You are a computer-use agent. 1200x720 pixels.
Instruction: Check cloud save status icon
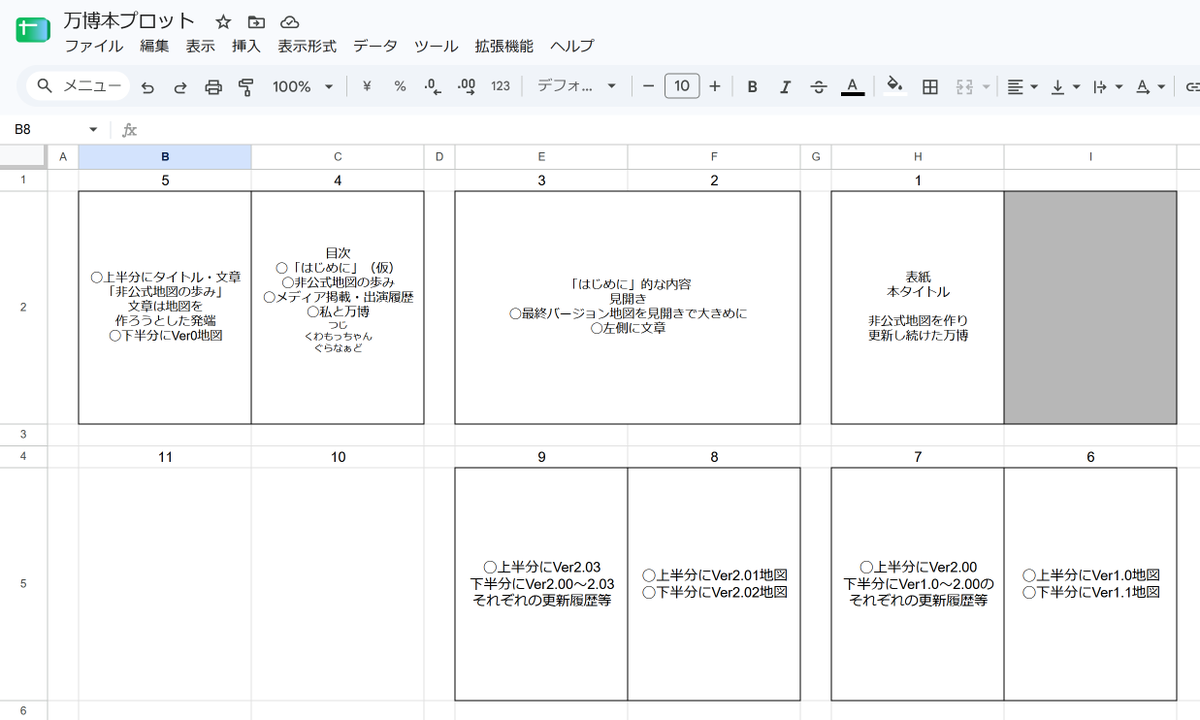[x=289, y=21]
